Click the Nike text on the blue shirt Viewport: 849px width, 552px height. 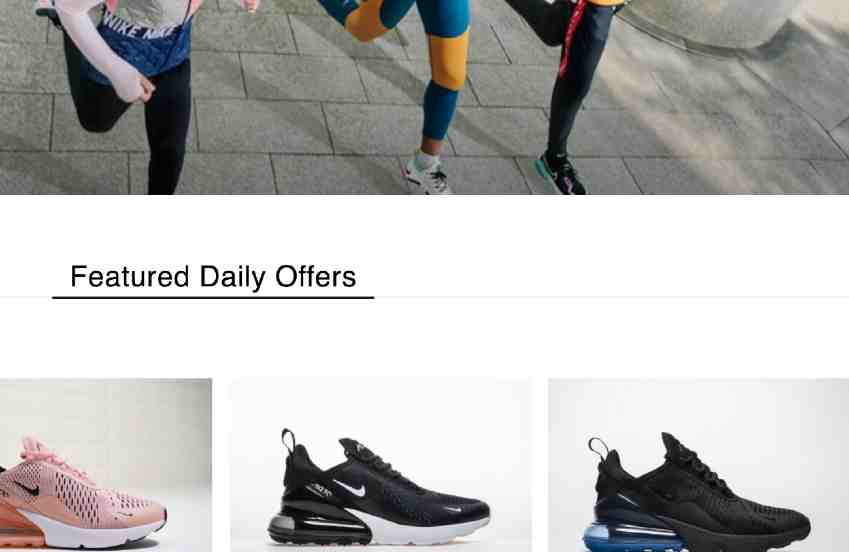[x=139, y=26]
